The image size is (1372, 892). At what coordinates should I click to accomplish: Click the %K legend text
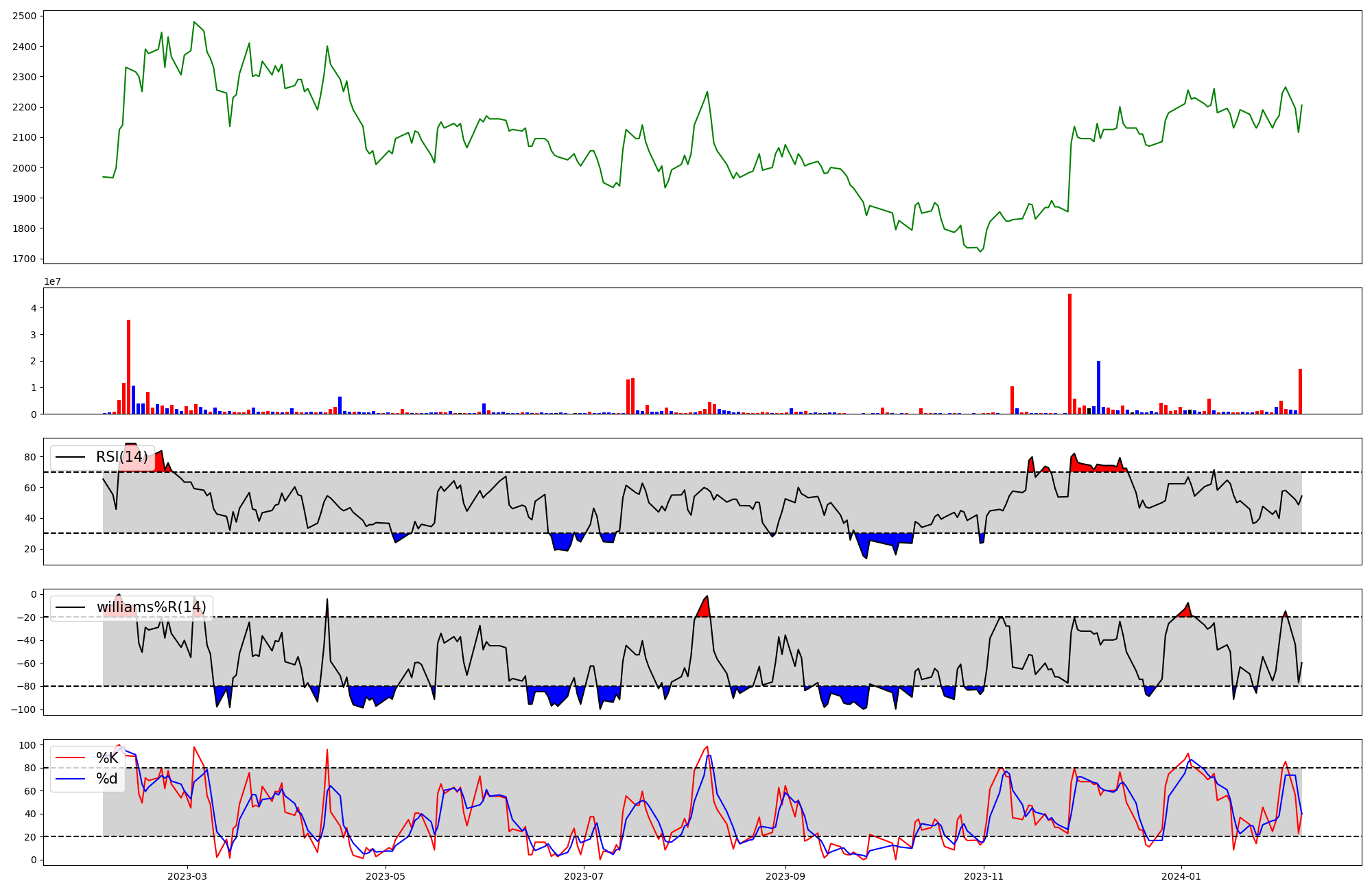pos(107,758)
